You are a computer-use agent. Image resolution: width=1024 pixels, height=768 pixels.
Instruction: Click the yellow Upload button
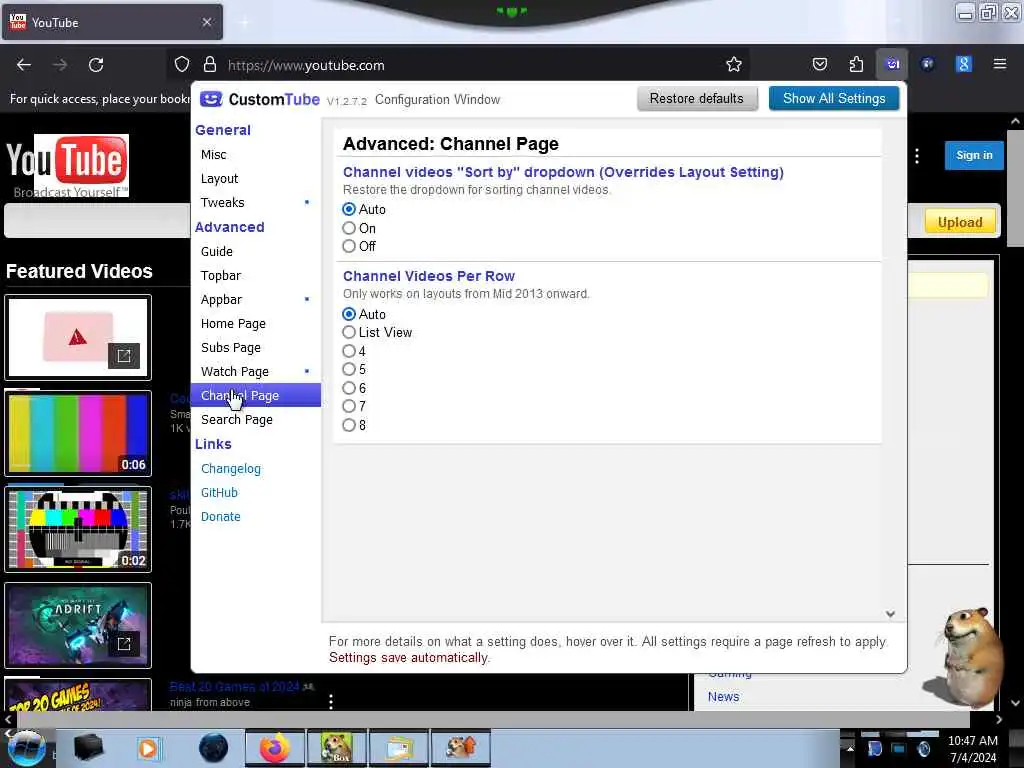click(x=960, y=222)
